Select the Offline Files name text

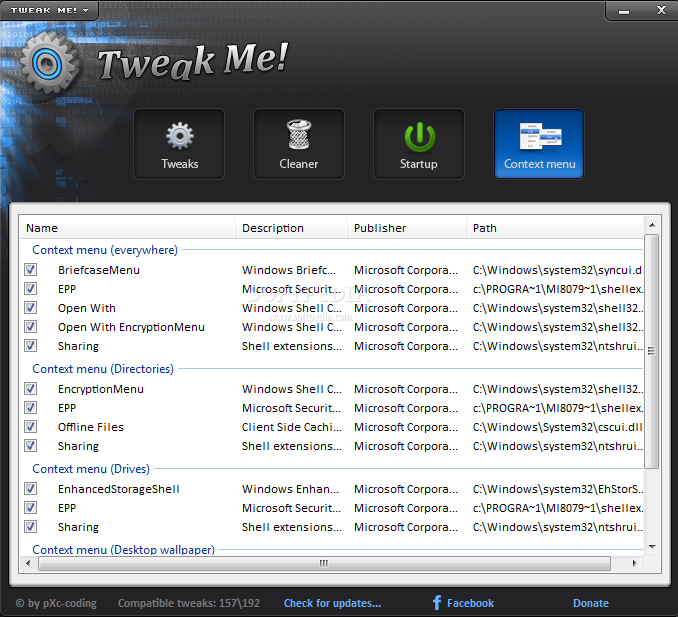pos(91,427)
